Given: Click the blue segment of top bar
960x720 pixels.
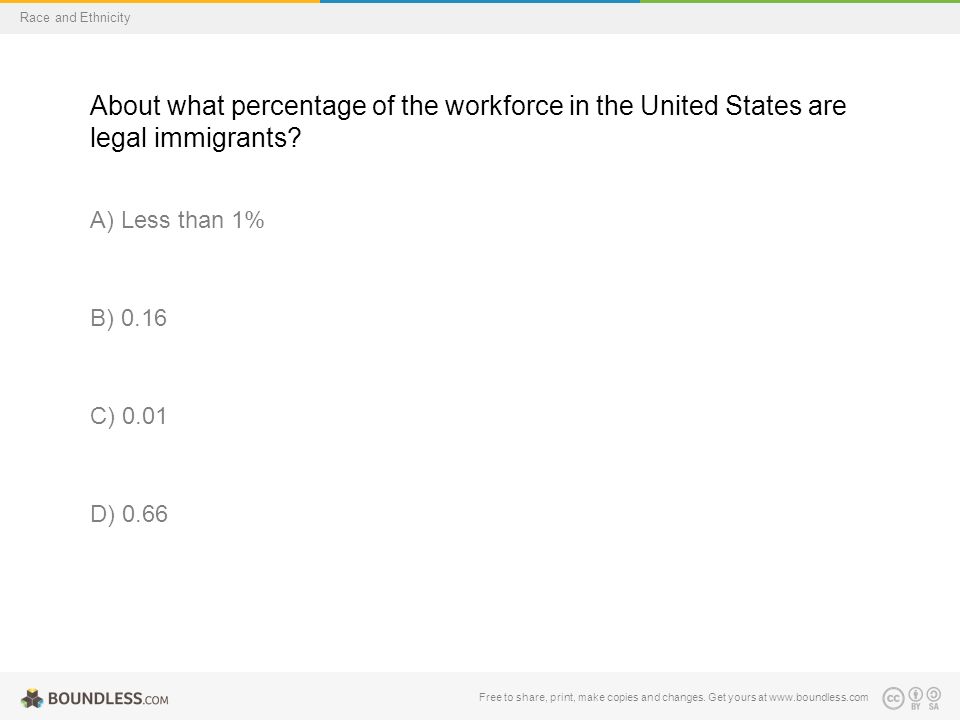Looking at the screenshot, I should point(480,1).
